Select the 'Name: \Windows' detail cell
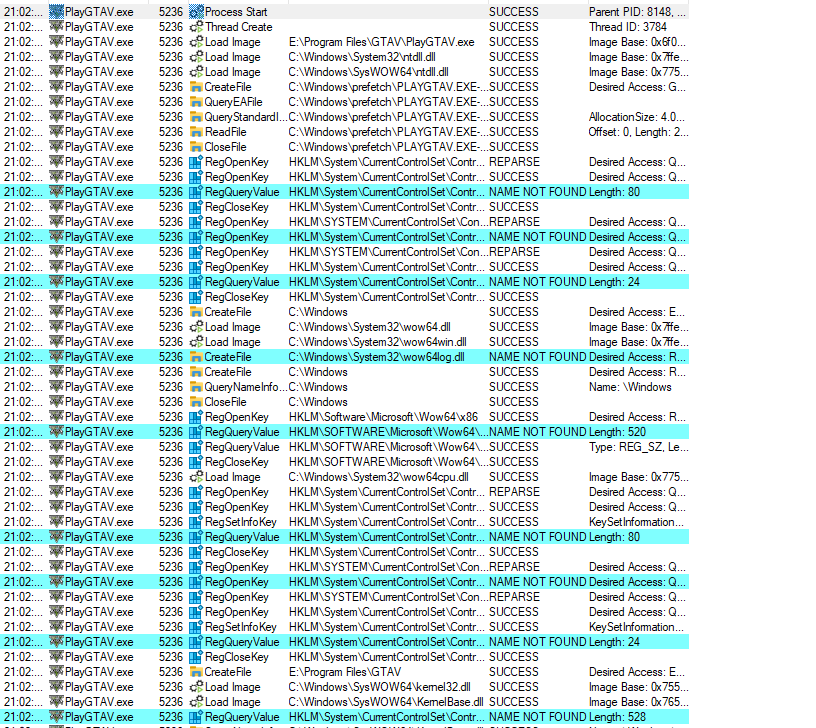This screenshot has height=728, width=816. pos(630,387)
